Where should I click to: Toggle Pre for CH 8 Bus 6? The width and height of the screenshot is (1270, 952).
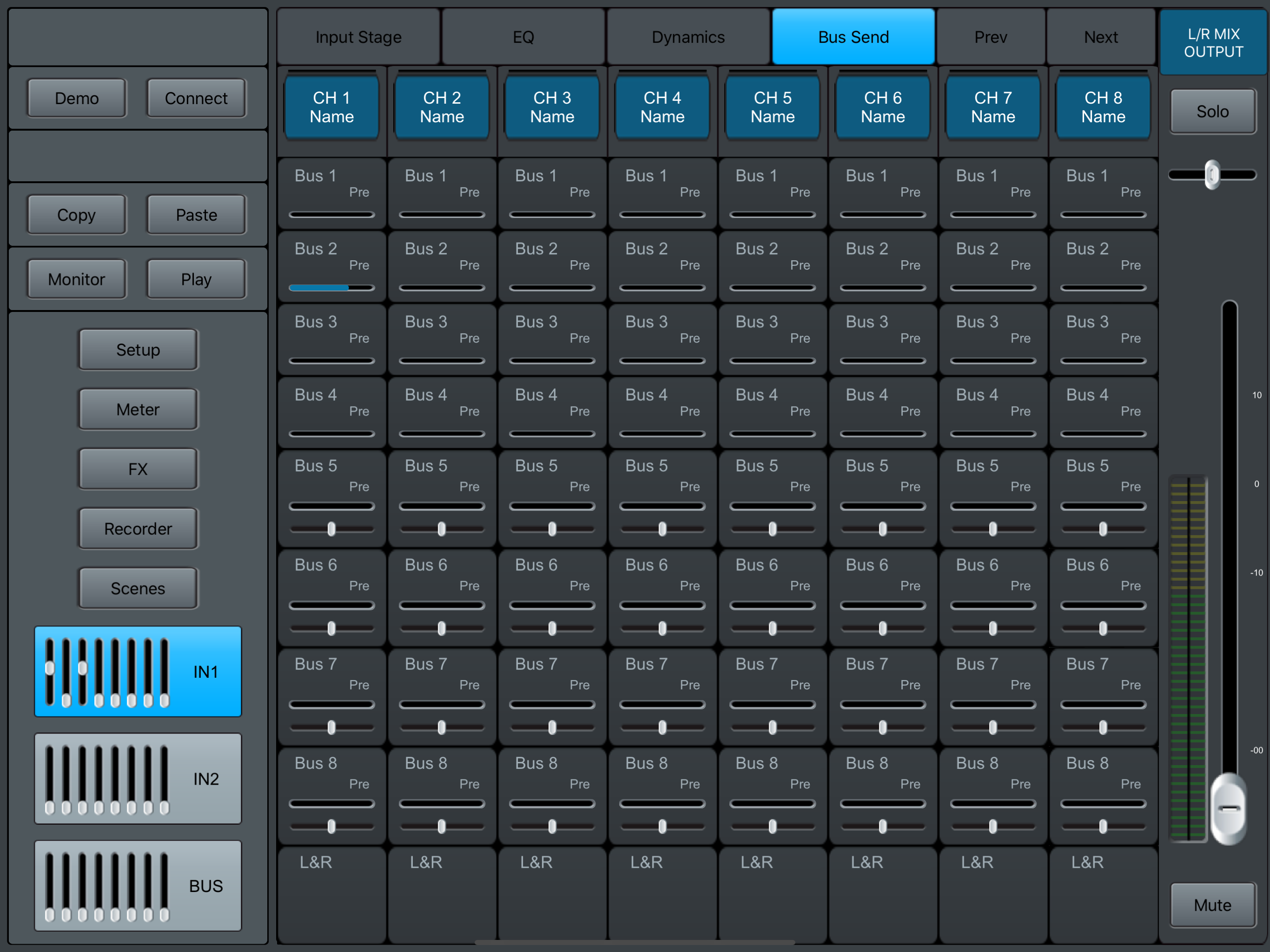(1130, 586)
